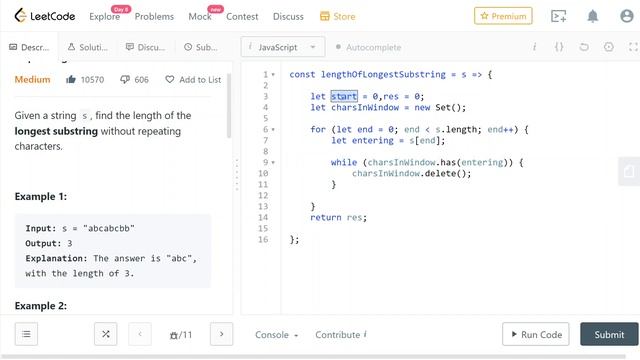640x360 pixels.
Task: Toggle fullscreen editor icon
Action: coord(633,47)
